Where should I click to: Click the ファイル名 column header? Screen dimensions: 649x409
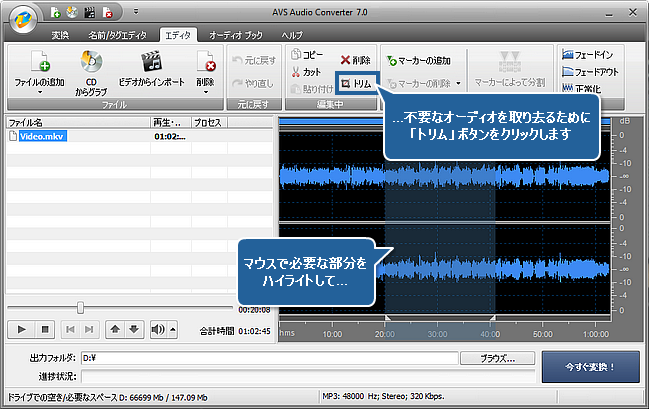point(79,123)
